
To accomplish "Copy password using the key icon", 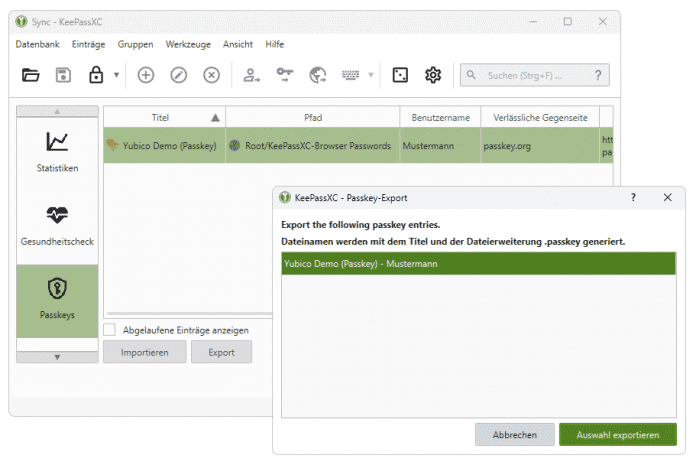I will point(285,75).
